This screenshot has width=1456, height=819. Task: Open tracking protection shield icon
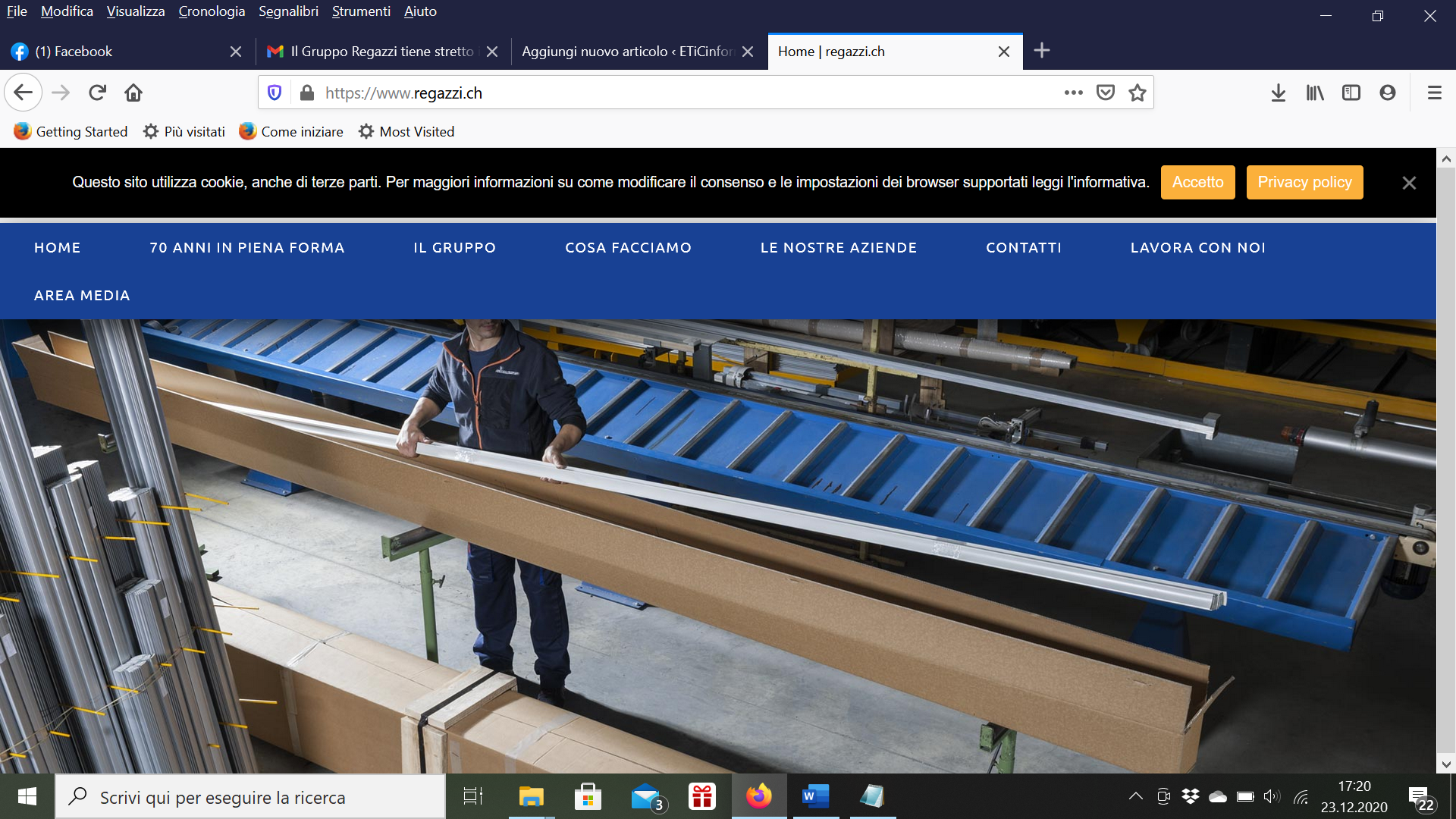tap(275, 93)
